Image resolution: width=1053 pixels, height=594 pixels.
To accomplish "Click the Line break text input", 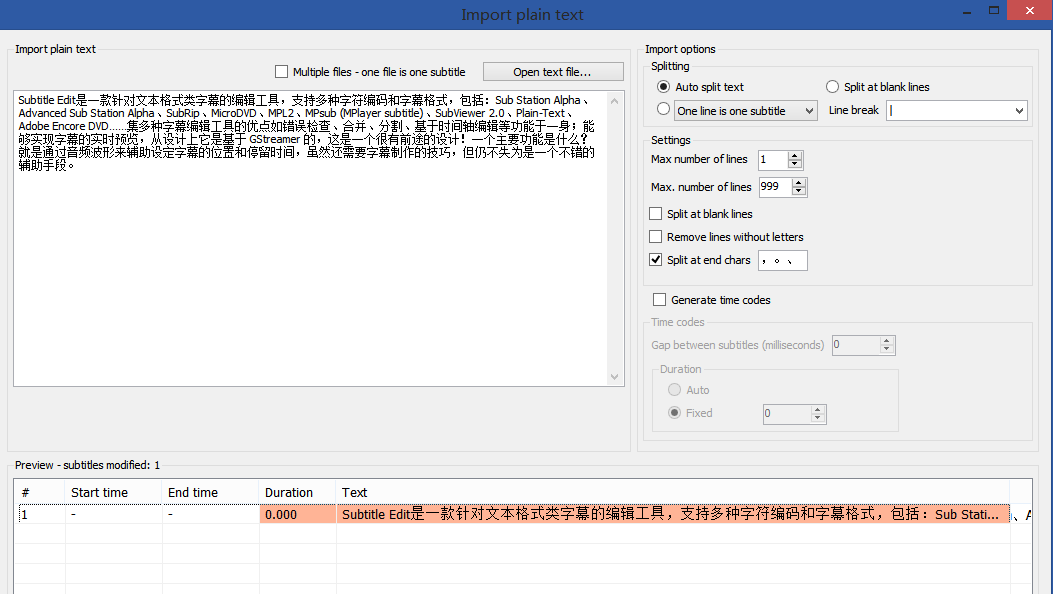I will (x=949, y=111).
